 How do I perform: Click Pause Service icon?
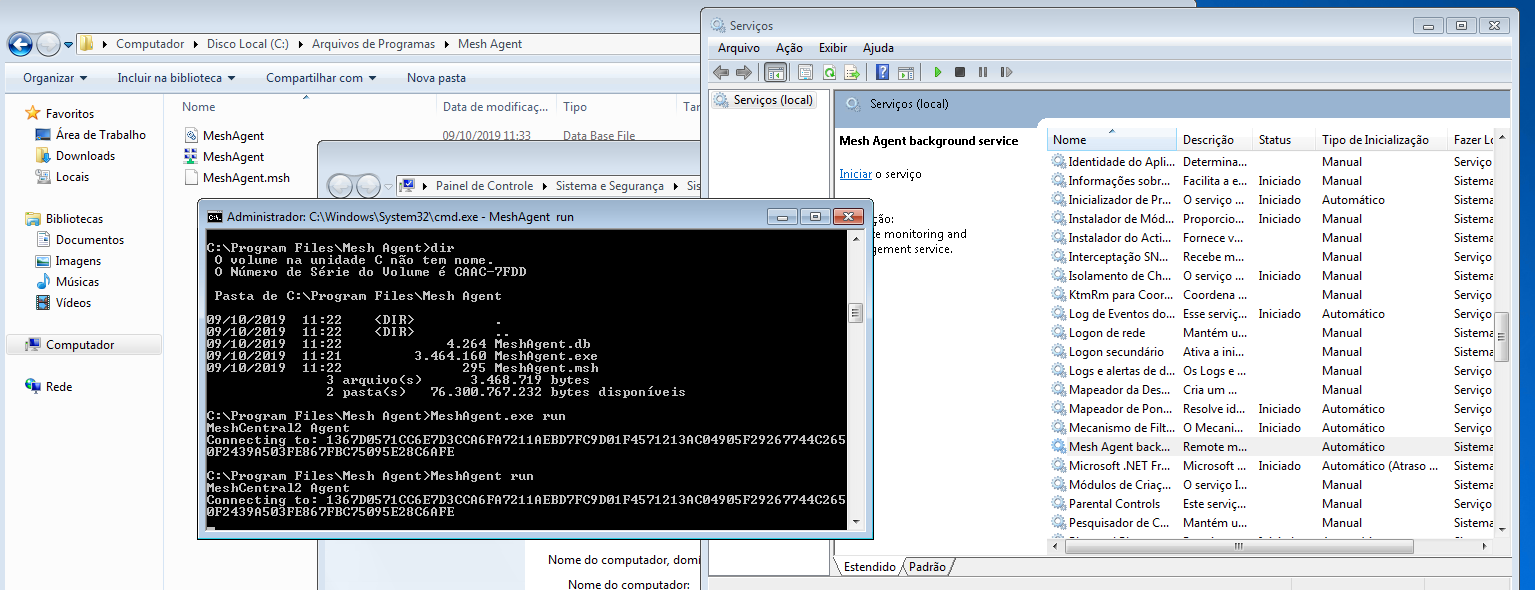coord(983,72)
